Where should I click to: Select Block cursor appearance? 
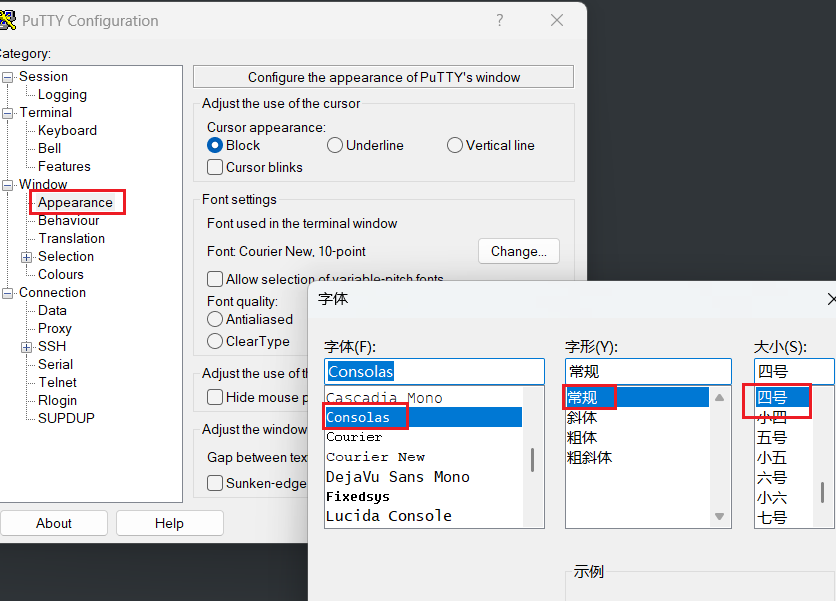[215, 145]
